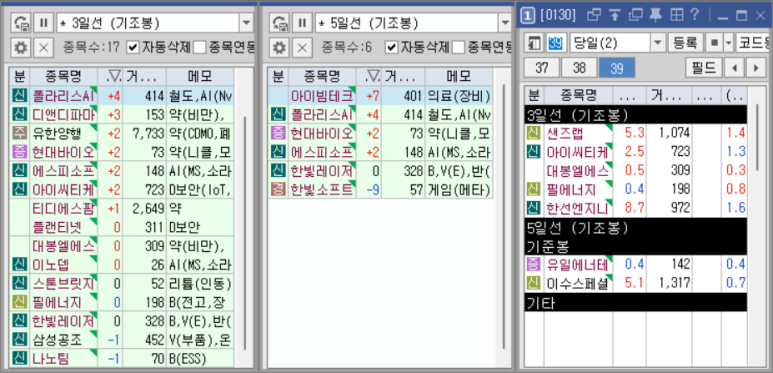This screenshot has width=773, height=373.
Task: Go to next fields with the right arrow
Action: pos(756,68)
